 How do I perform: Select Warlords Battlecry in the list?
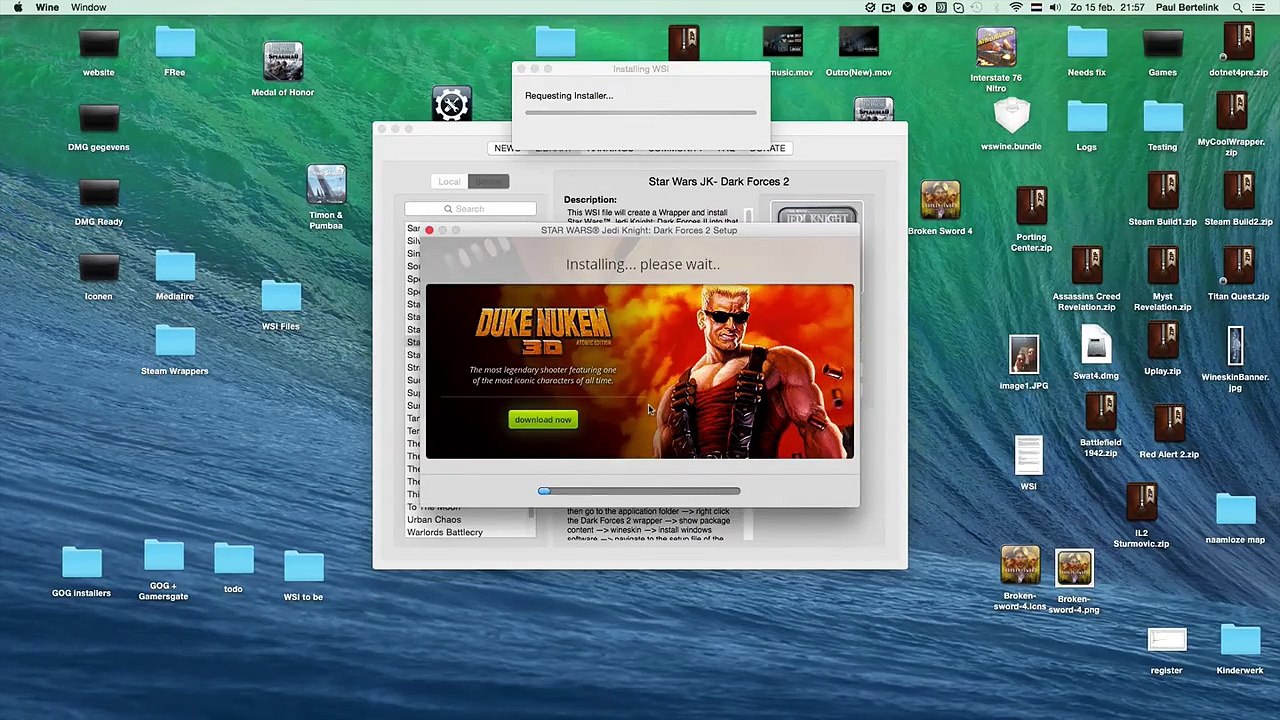click(445, 533)
